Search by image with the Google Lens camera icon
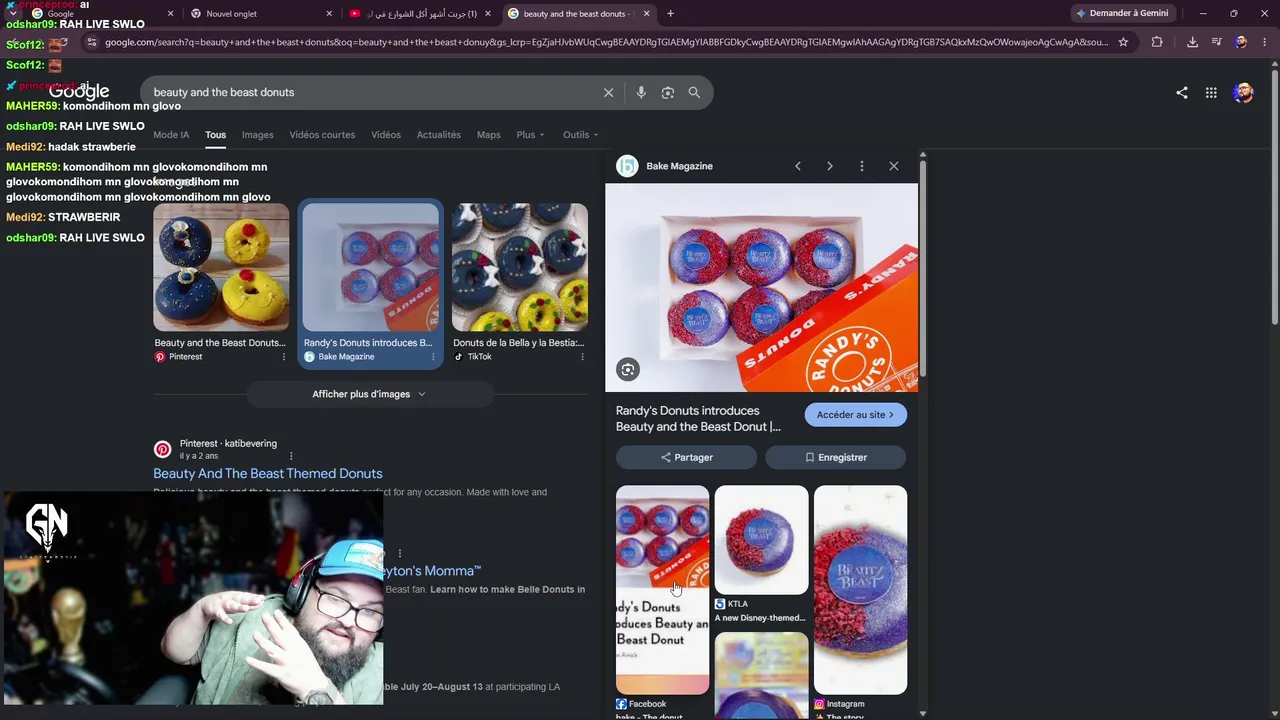The height and width of the screenshot is (720, 1280). click(667, 92)
